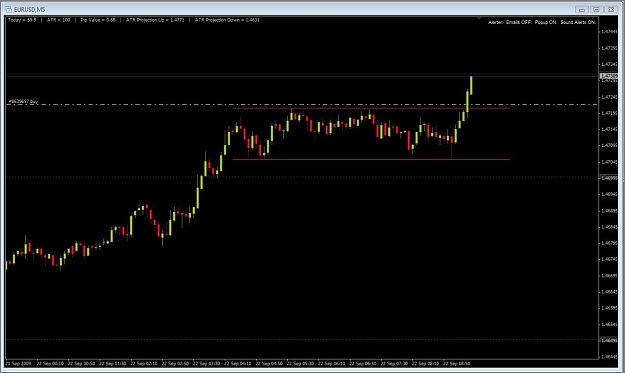Click the '21 Sep 2009' time axis label
Screen dimensions: 625x373
pyautogui.click(x=18, y=363)
